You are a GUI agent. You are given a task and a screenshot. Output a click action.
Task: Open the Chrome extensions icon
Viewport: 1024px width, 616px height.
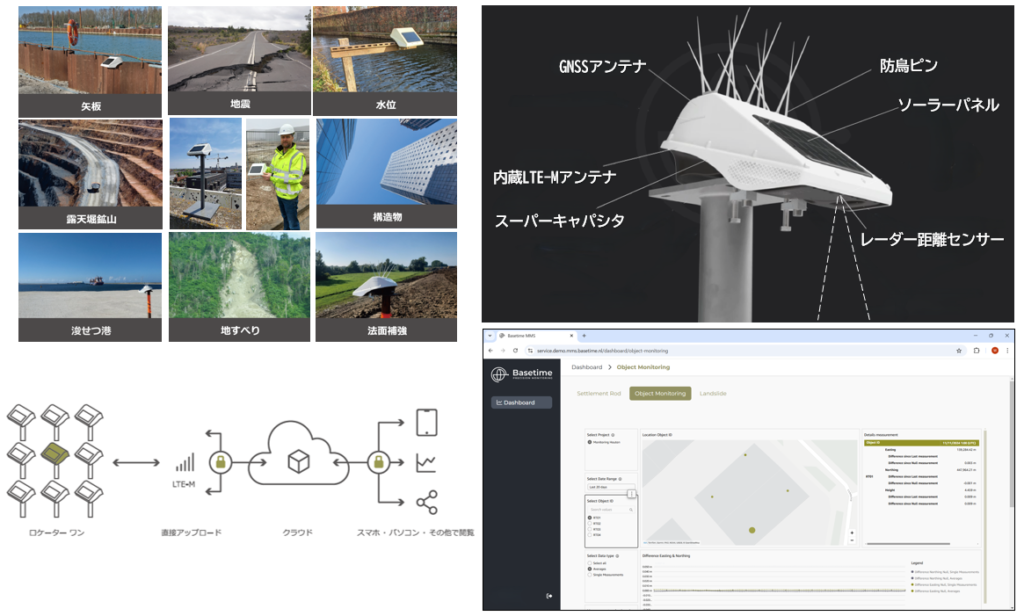coord(977,351)
